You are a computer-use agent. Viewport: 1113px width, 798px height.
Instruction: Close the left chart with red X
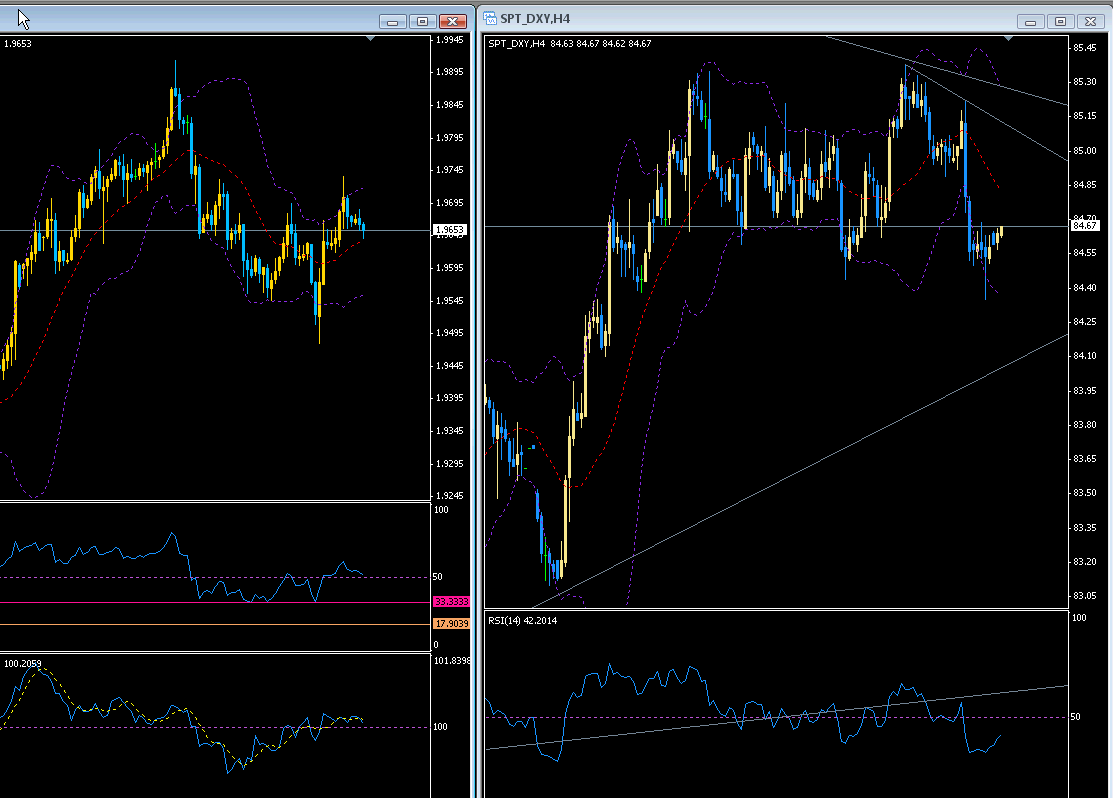454,21
